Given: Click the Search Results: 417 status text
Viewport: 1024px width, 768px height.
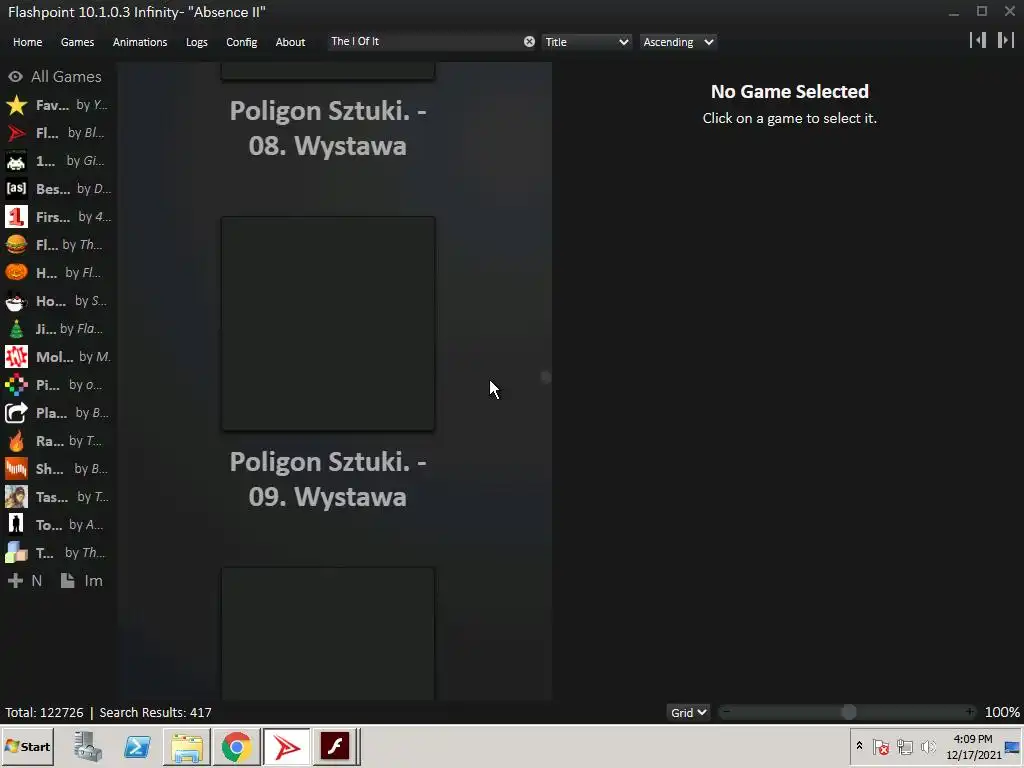Looking at the screenshot, I should 155,712.
